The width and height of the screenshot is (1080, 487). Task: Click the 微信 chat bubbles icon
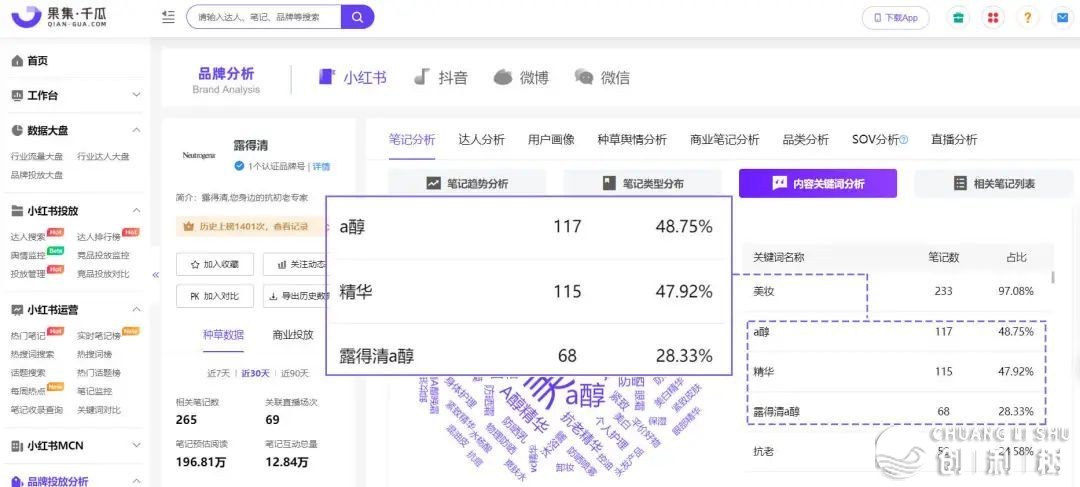click(584, 77)
